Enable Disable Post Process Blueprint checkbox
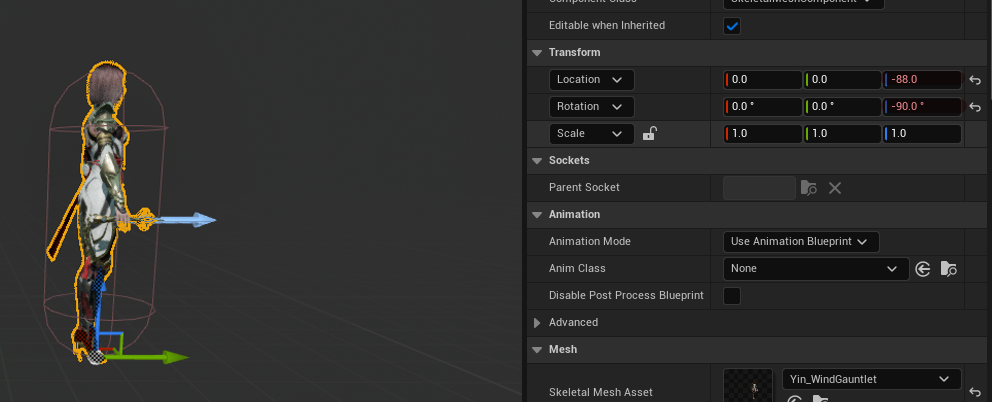 (732, 296)
